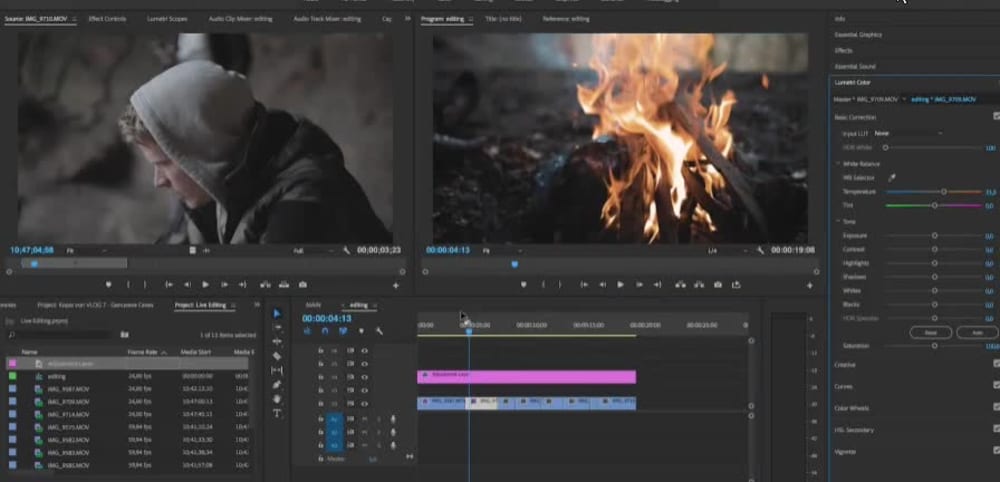Switch to Audio Track Mixer tab

327,19
